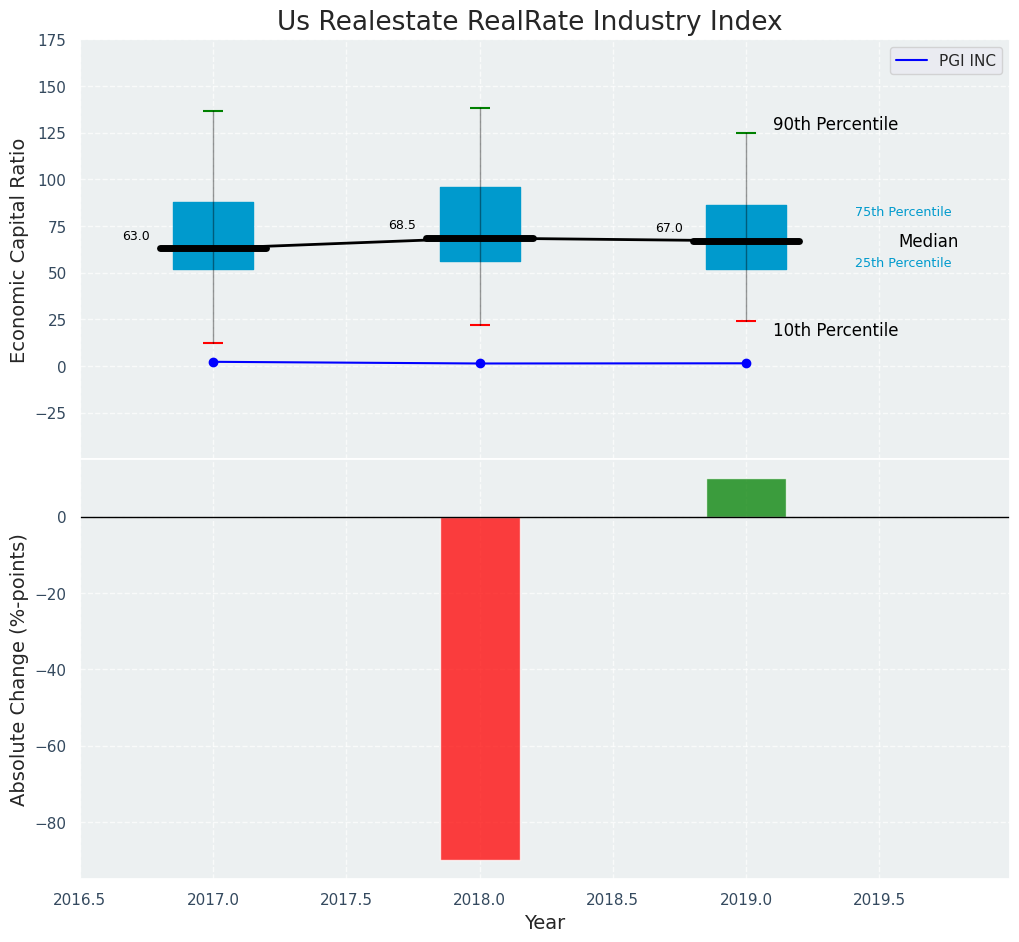Click the blue legend line swatch
Viewport: 1019px width, 942px height.
[912, 61]
